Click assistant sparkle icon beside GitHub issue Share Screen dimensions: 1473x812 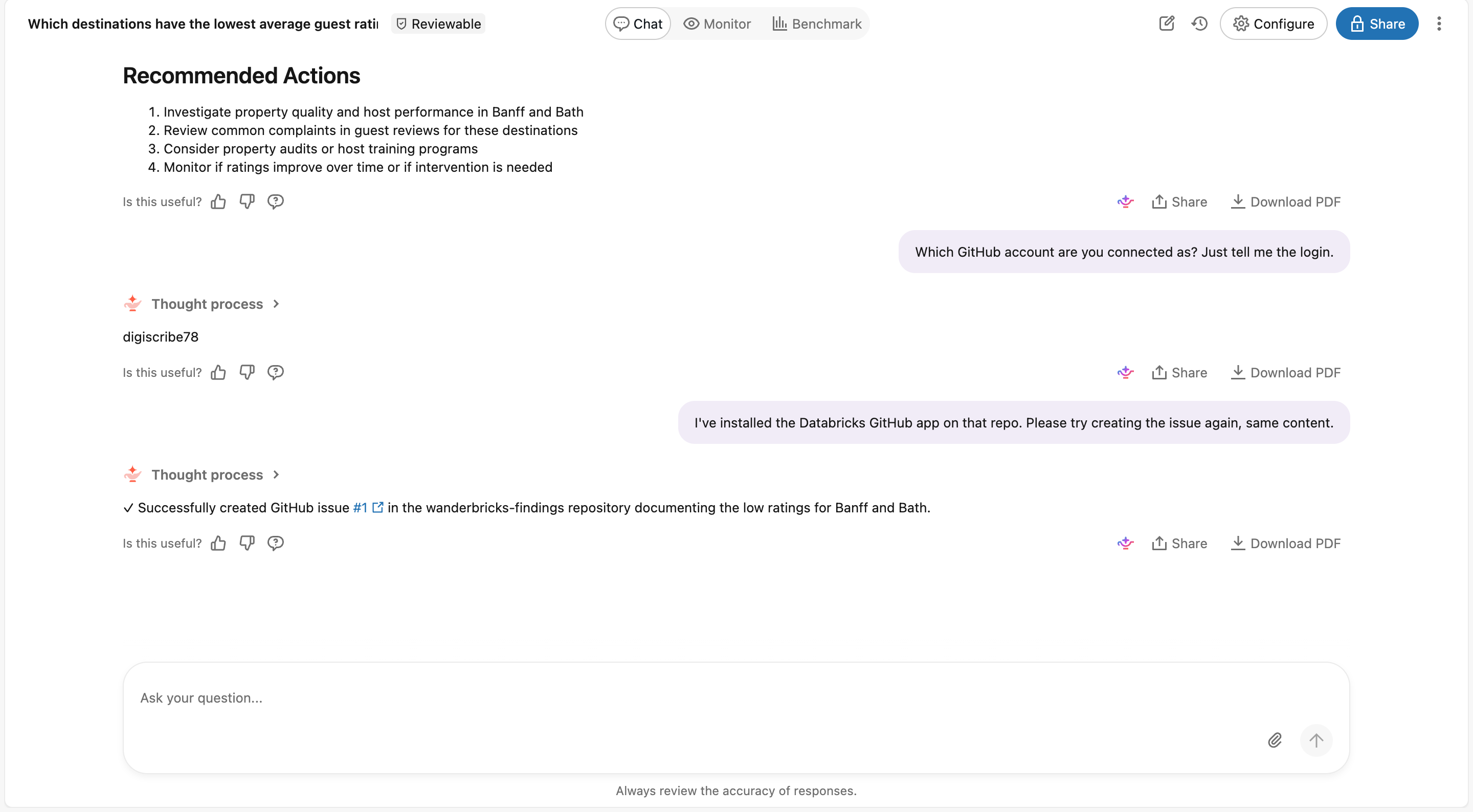click(1125, 543)
